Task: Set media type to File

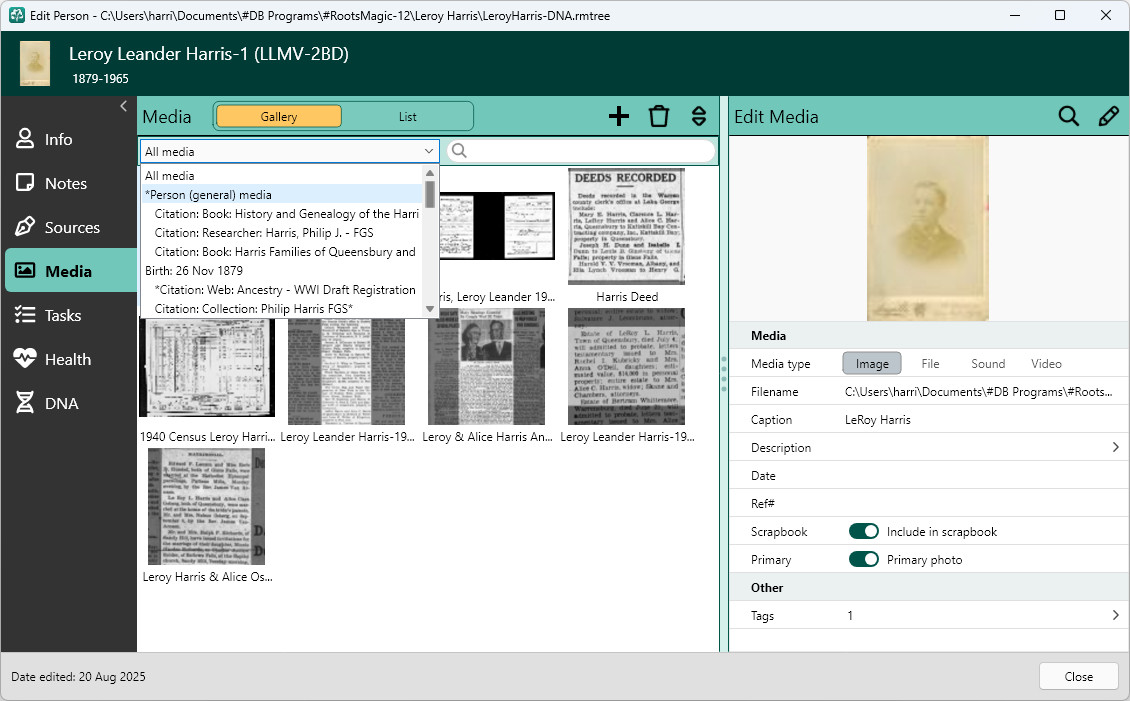Action: tap(930, 364)
